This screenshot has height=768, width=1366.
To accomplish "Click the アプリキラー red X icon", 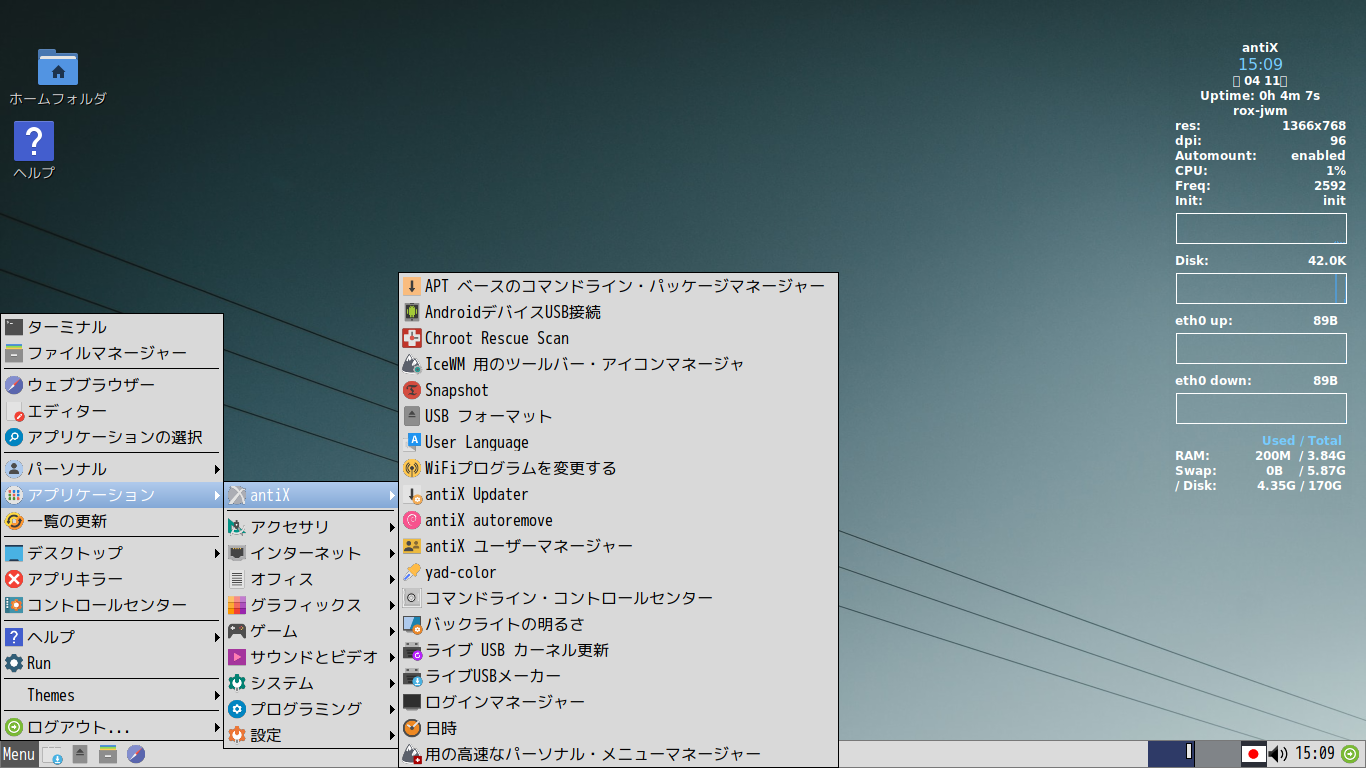I will point(14,579).
